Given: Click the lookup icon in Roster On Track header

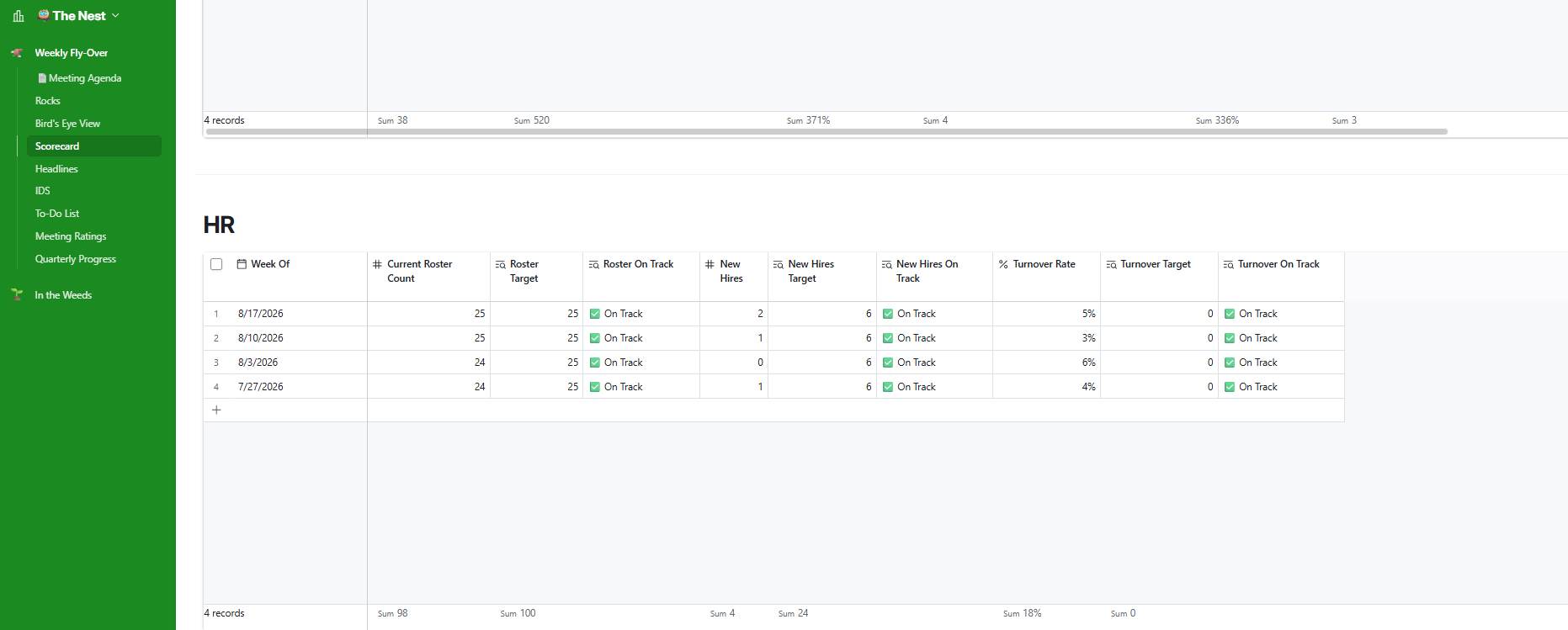Looking at the screenshot, I should click(x=593, y=264).
